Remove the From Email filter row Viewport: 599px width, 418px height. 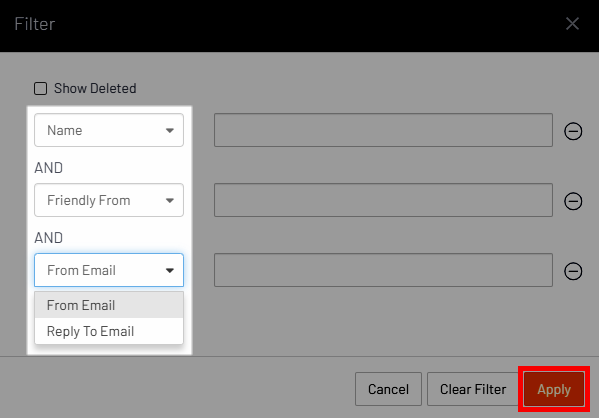pyautogui.click(x=573, y=271)
